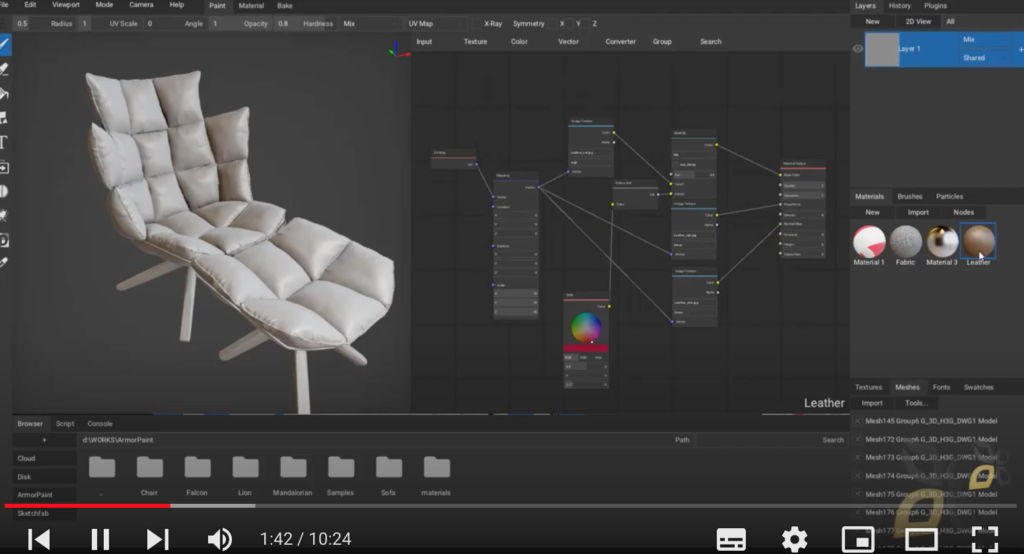Skip to the next video
This screenshot has width=1024, height=554.
pos(157,539)
